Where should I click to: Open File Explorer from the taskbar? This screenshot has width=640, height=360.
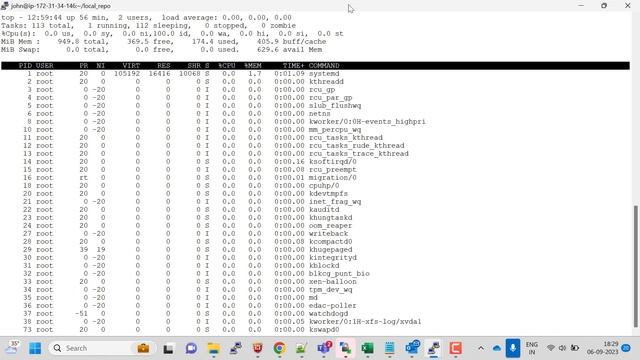(x=213, y=349)
